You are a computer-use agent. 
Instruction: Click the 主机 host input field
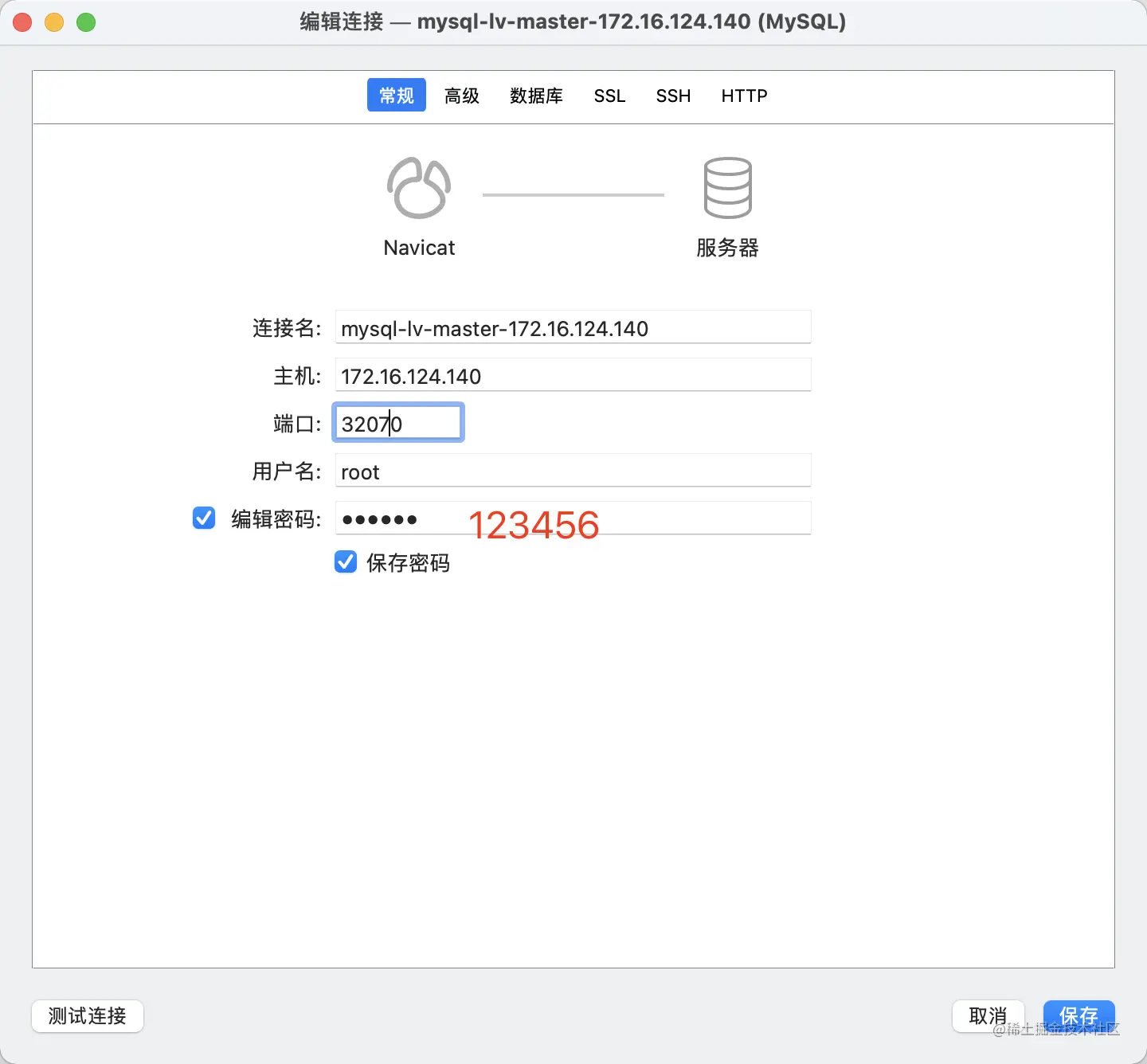573,375
